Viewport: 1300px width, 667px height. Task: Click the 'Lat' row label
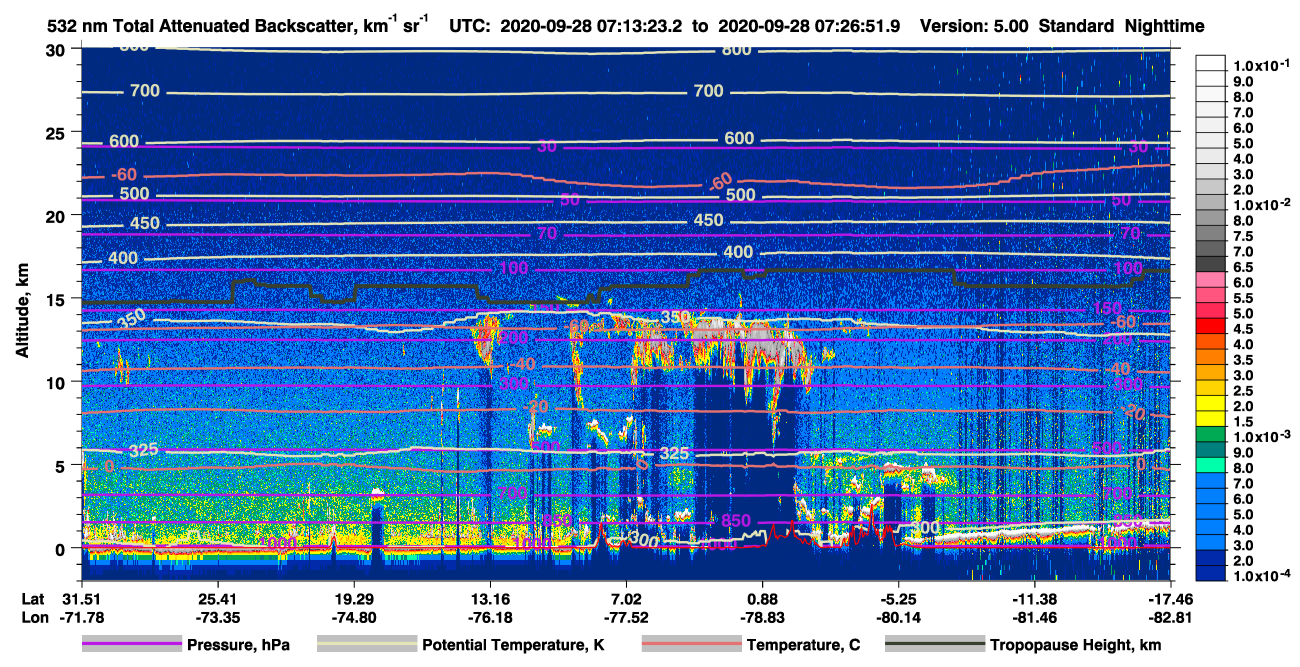(32, 598)
